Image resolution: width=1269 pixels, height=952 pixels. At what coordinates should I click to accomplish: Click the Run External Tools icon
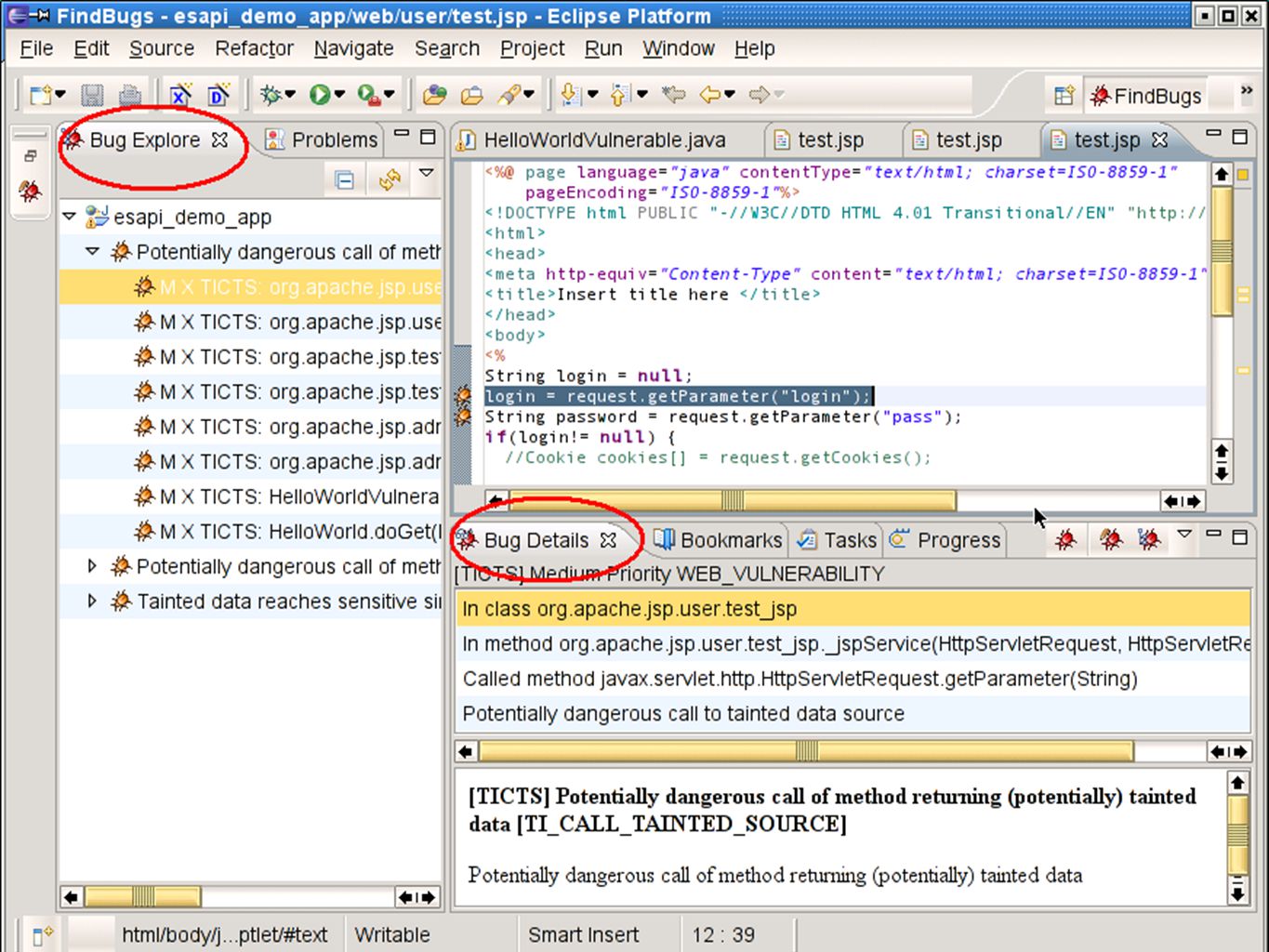(x=369, y=95)
